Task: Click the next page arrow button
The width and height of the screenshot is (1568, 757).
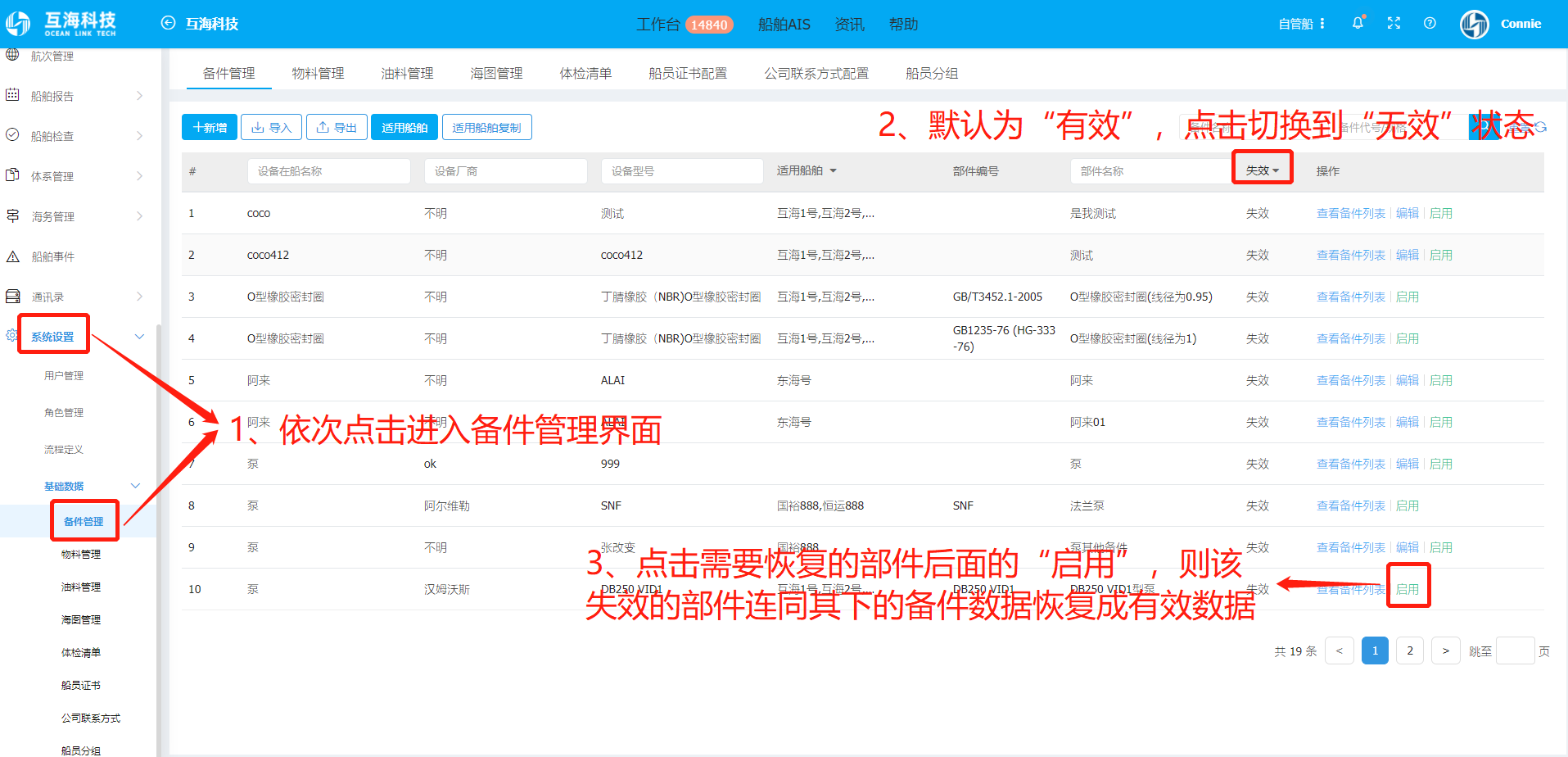Action: tap(1446, 650)
